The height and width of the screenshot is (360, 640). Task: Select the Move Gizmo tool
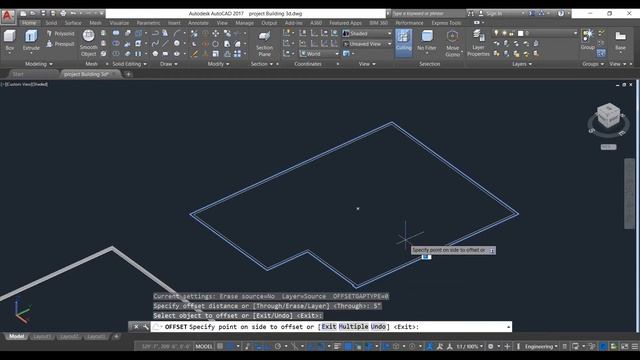pyautogui.click(x=452, y=42)
